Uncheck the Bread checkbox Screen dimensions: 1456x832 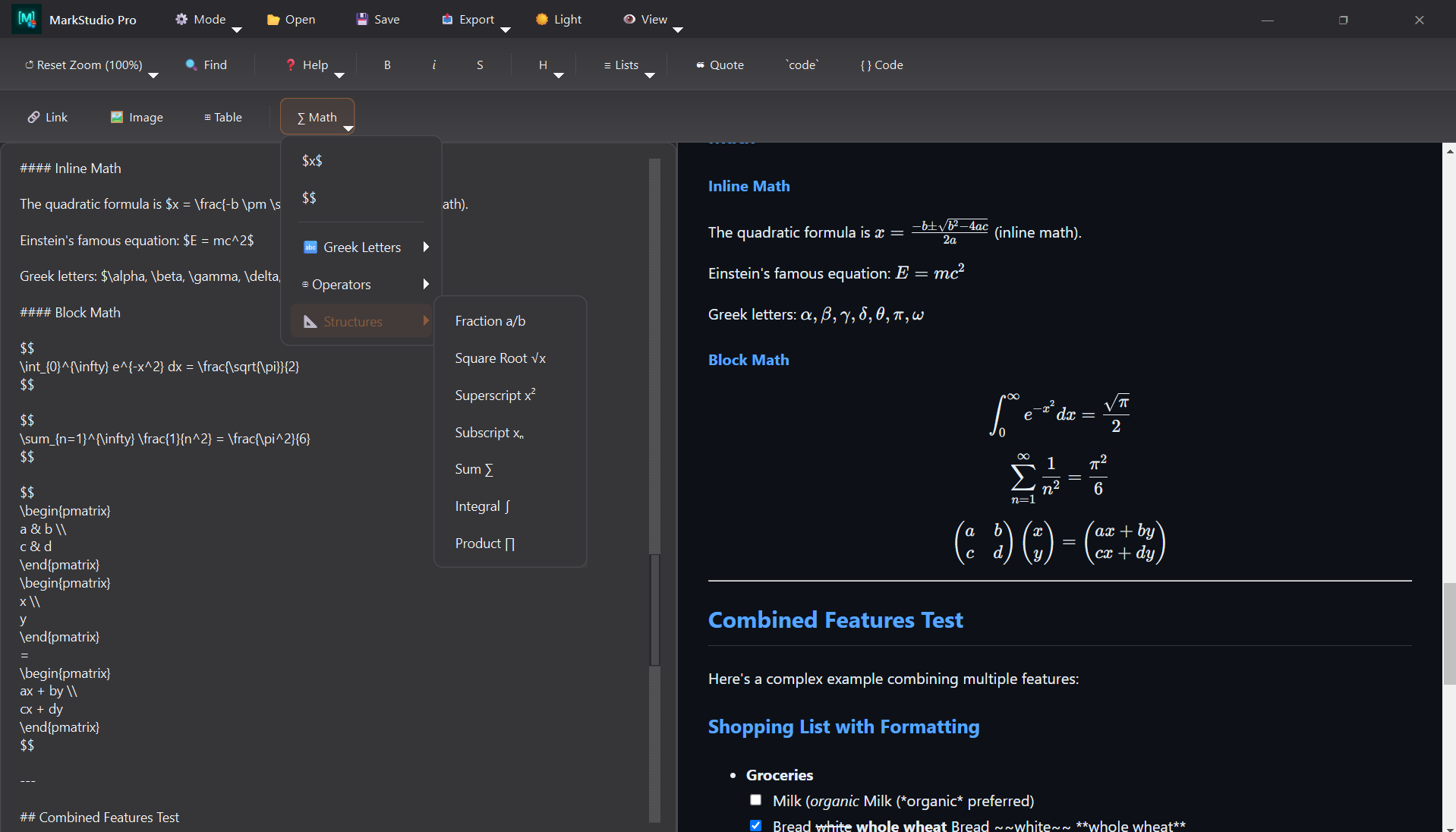755,825
